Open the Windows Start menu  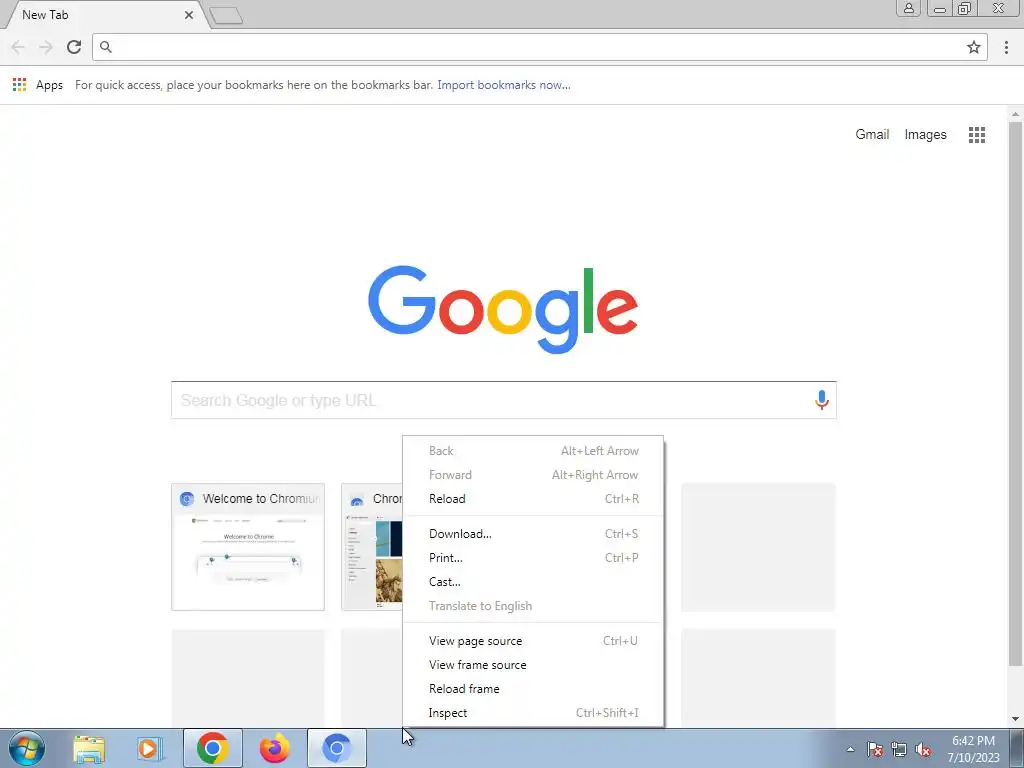pos(26,748)
